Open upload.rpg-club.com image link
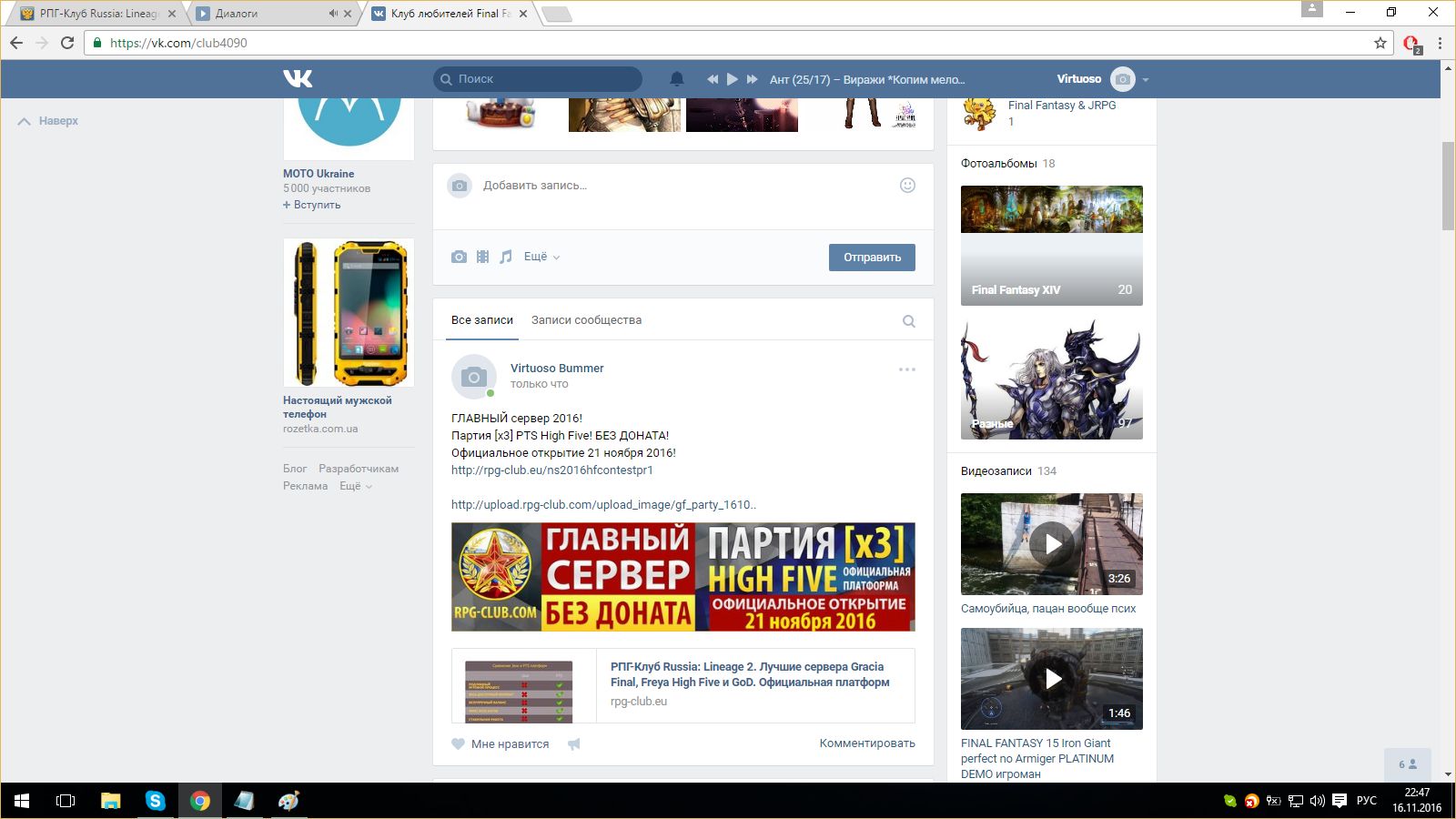 [x=603, y=505]
